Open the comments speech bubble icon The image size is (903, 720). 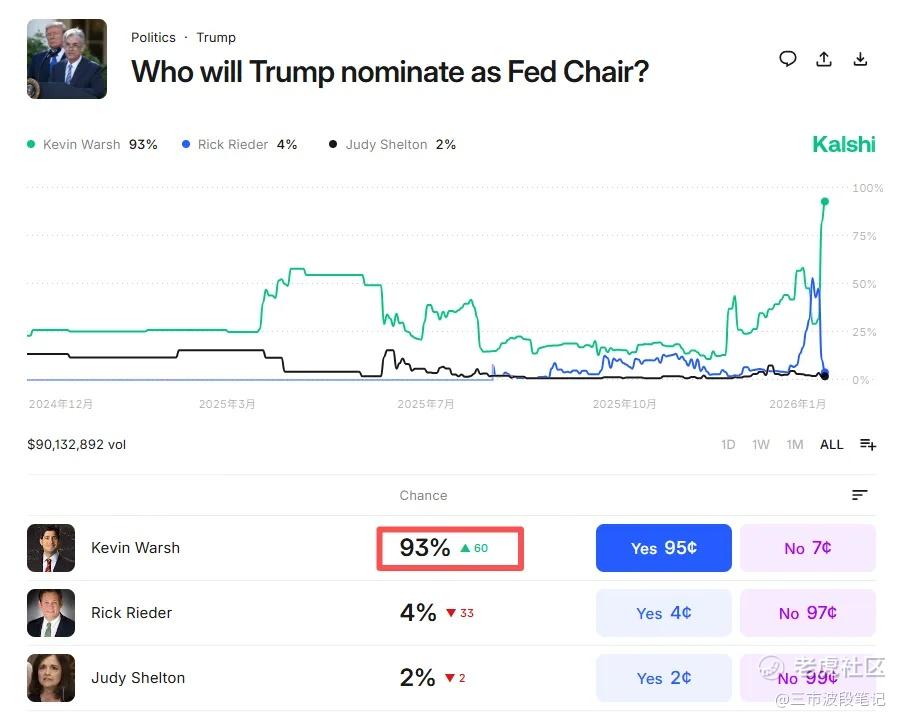(x=788, y=59)
